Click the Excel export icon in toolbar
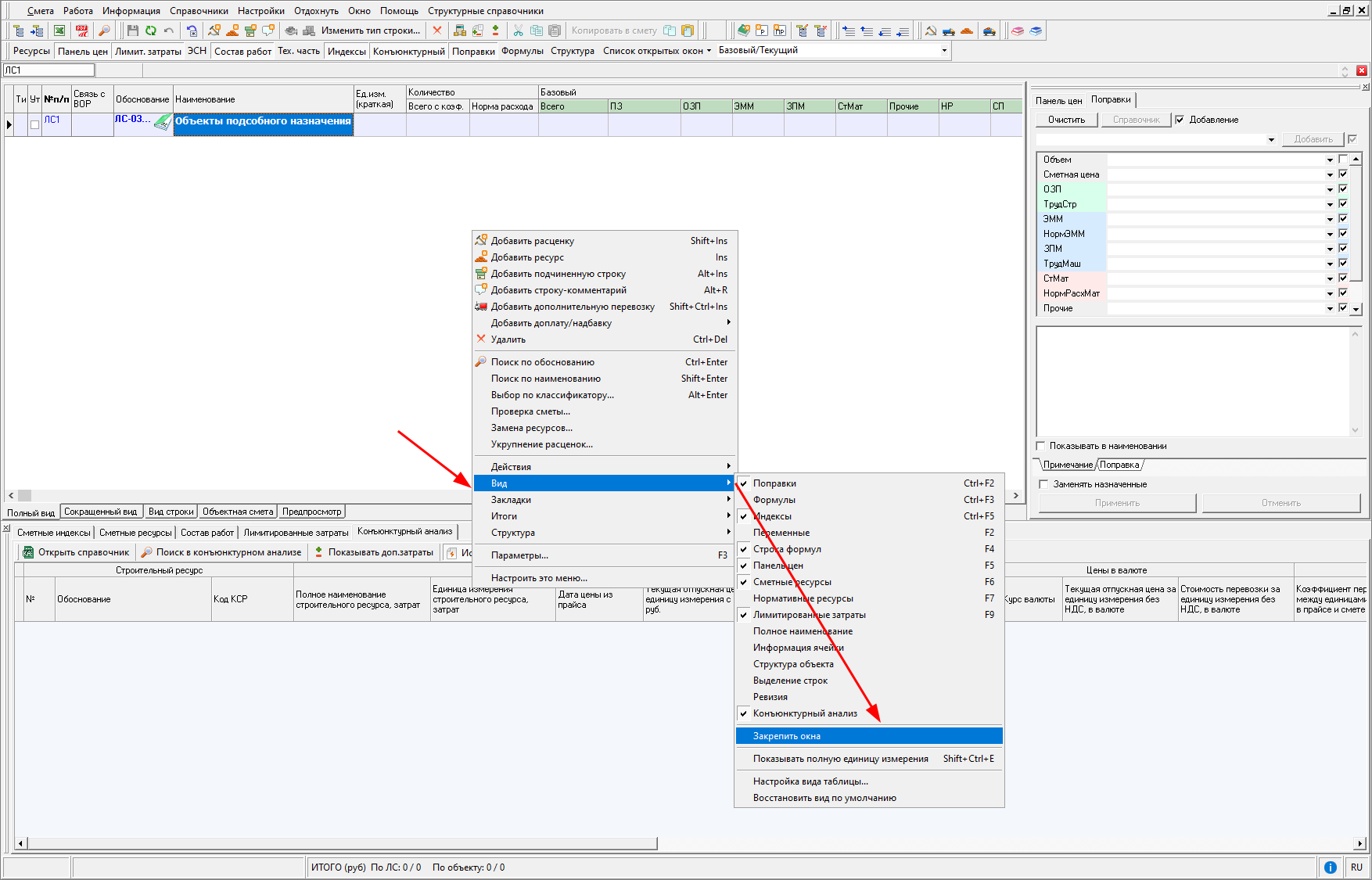1372x880 pixels. coord(59,31)
